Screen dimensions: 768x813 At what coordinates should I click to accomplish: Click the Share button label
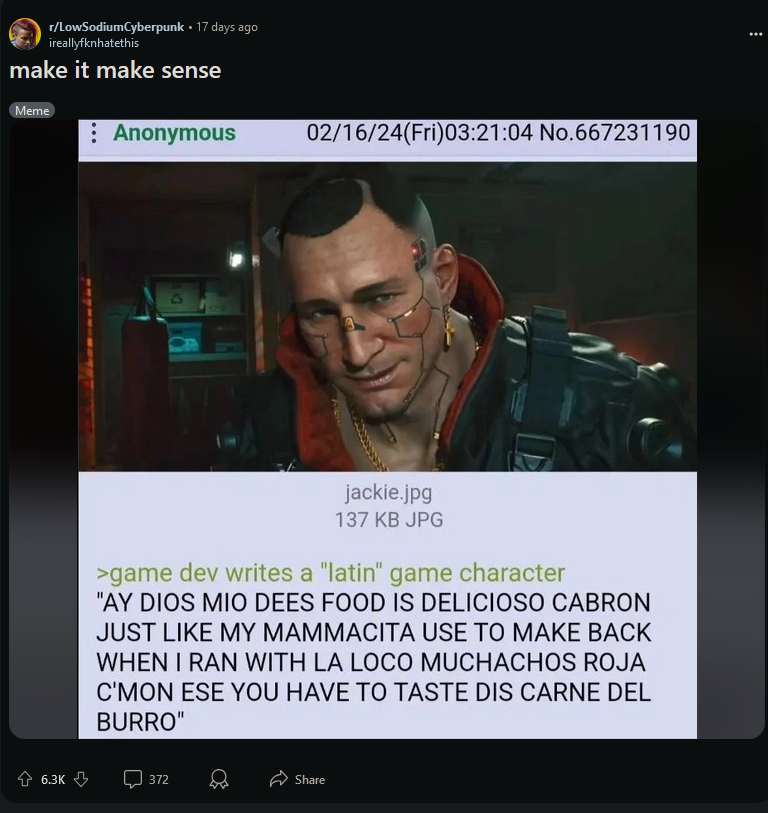click(310, 779)
